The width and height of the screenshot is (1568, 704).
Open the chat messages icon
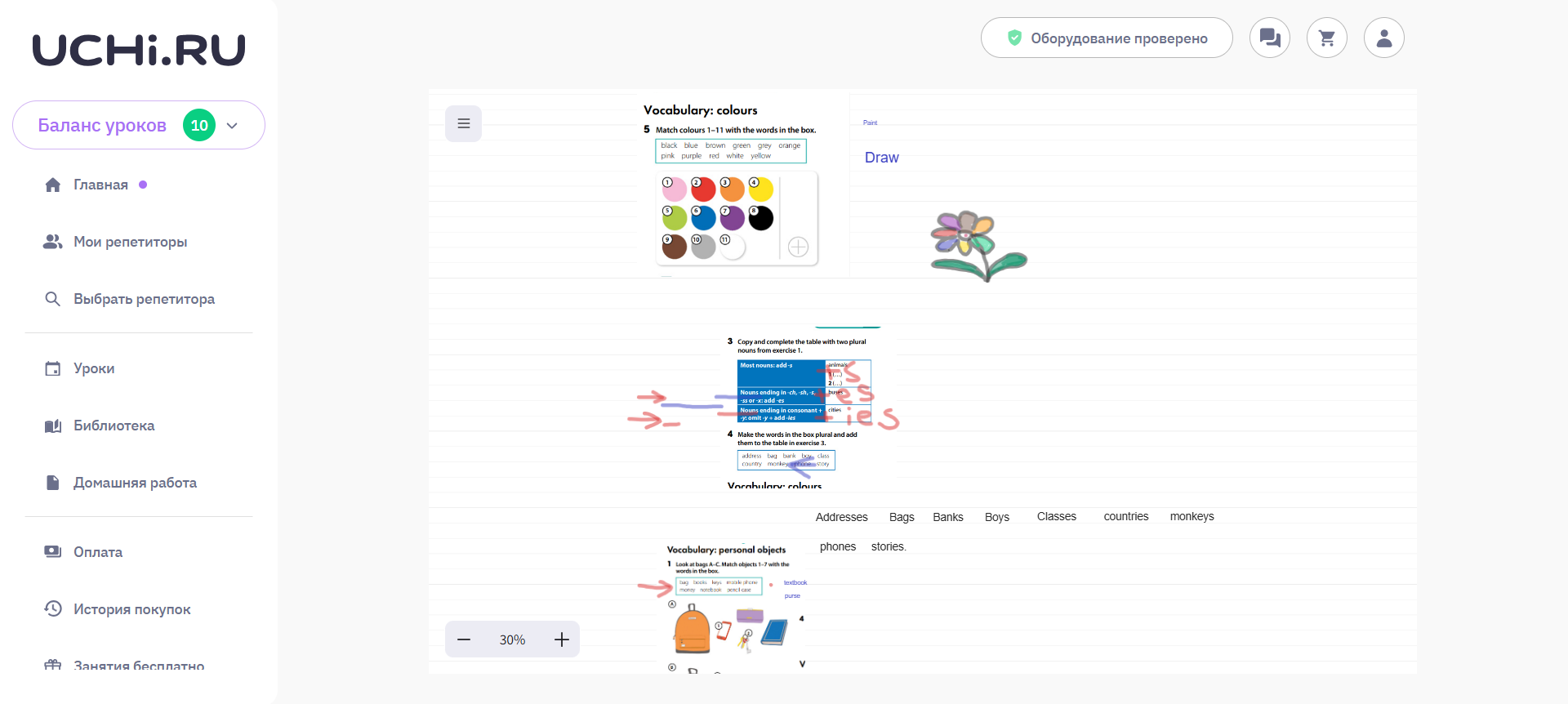point(1269,38)
